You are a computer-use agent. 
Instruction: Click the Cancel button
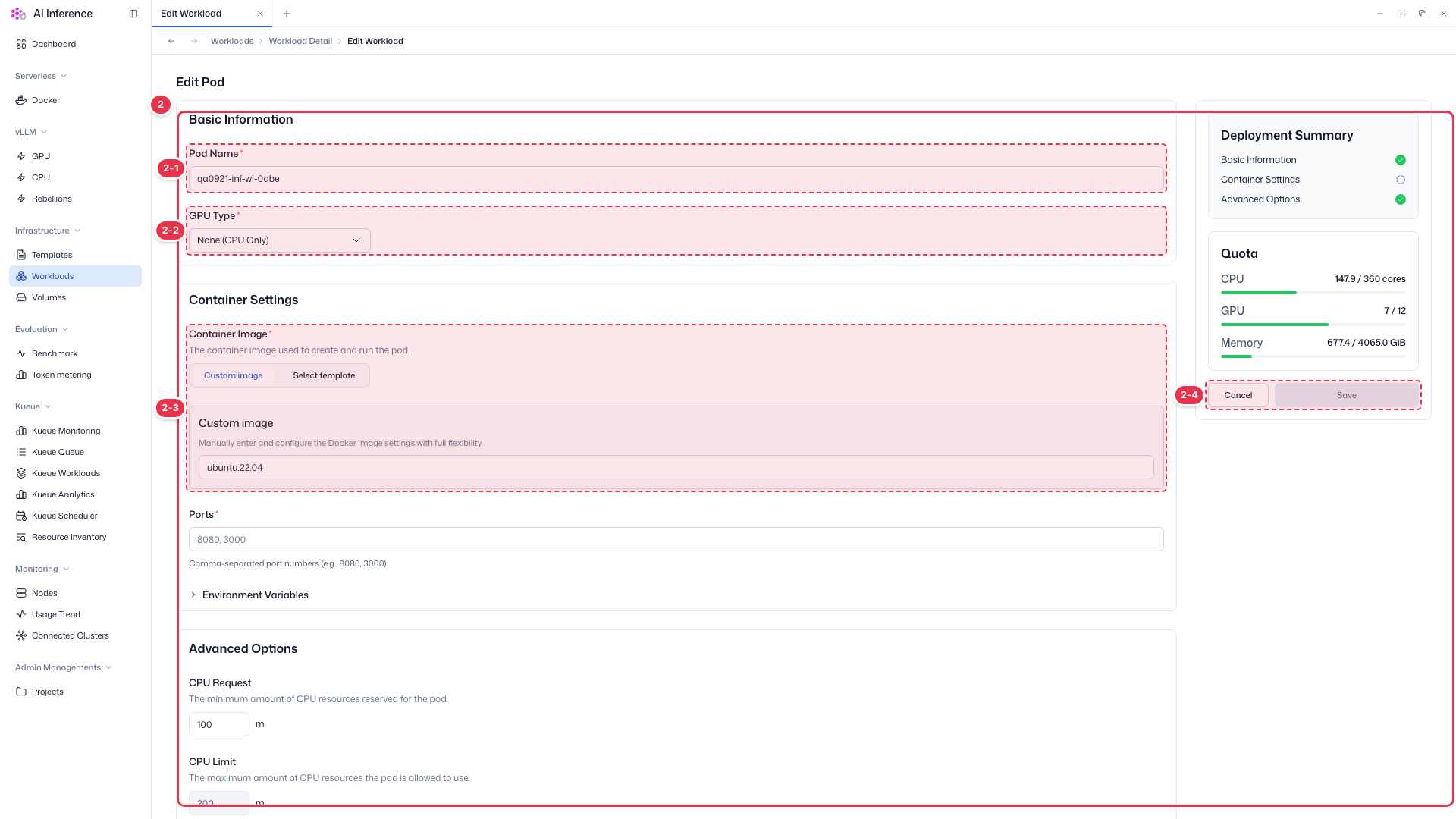point(1238,395)
